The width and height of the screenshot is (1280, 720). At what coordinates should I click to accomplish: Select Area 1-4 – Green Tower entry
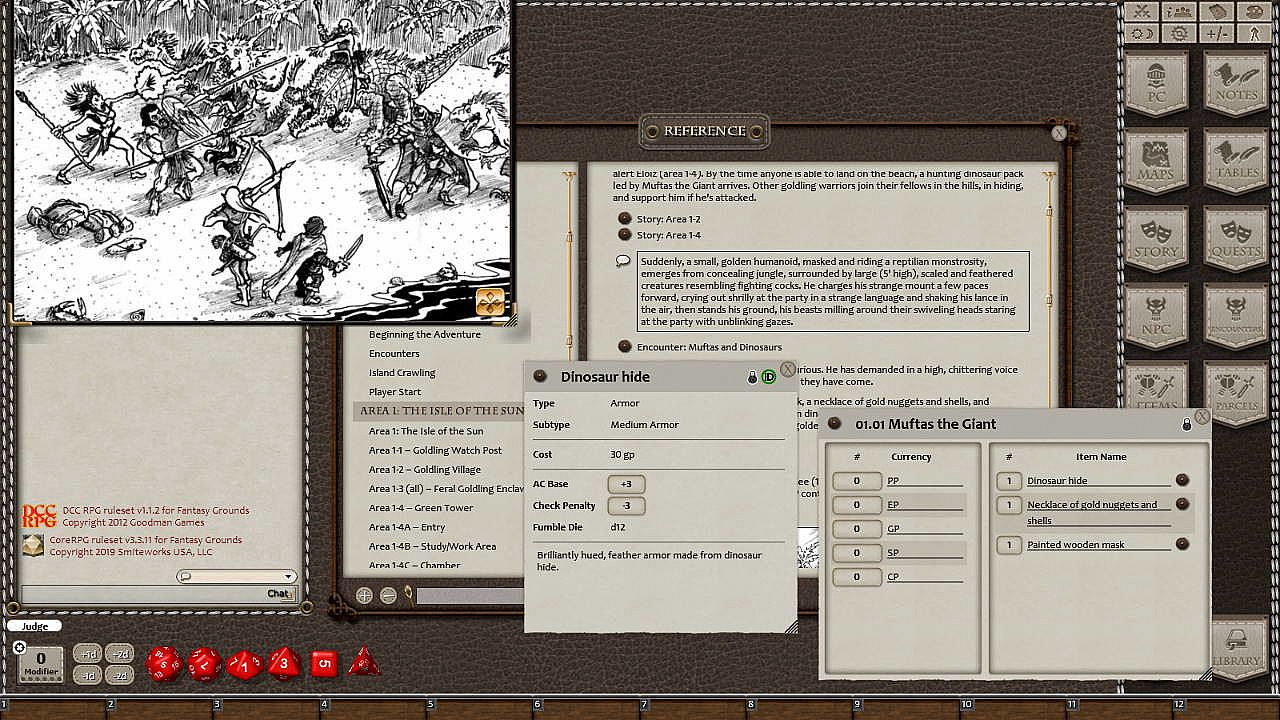pyautogui.click(x=420, y=508)
